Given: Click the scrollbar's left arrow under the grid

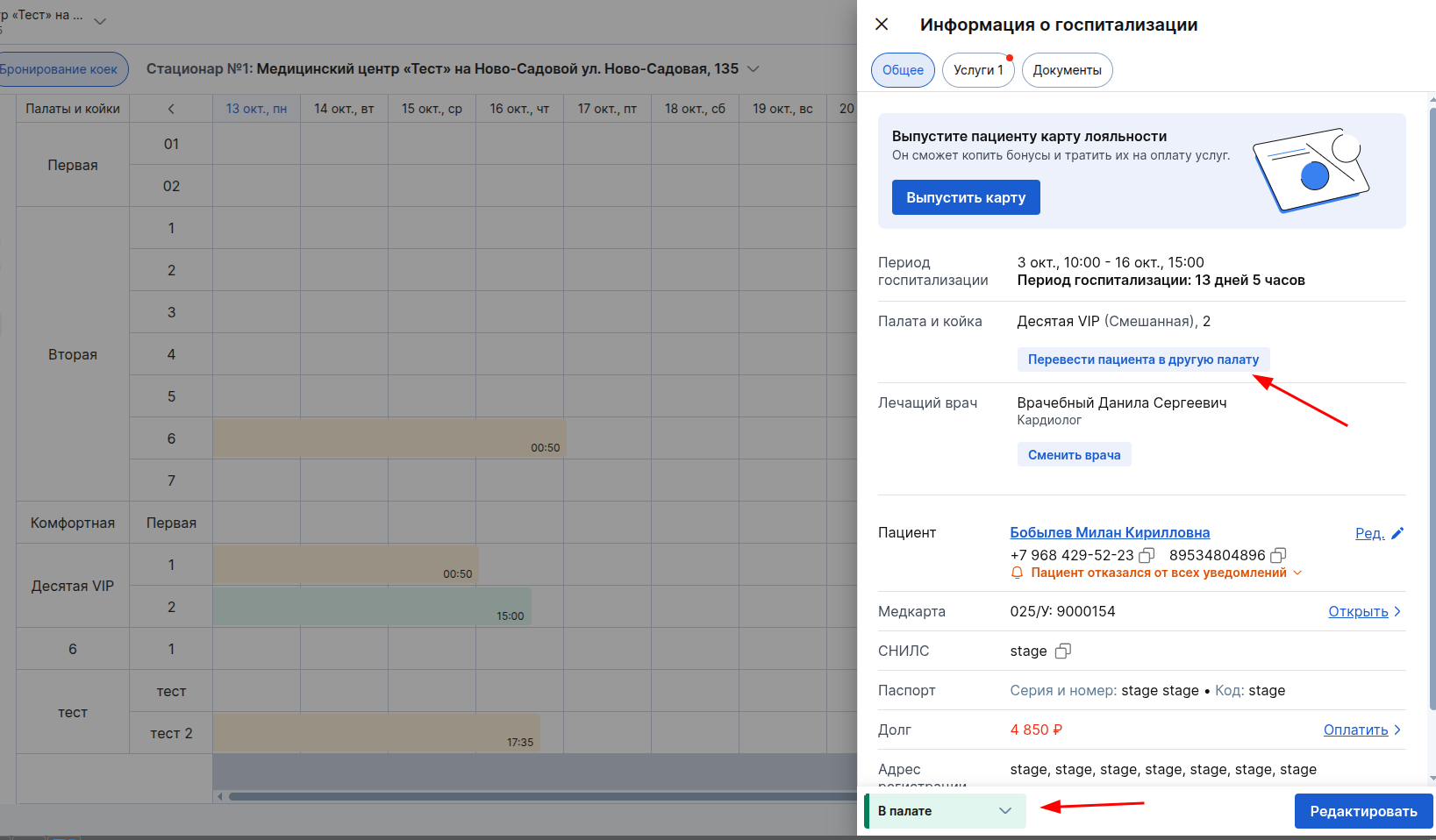Looking at the screenshot, I should tap(219, 796).
